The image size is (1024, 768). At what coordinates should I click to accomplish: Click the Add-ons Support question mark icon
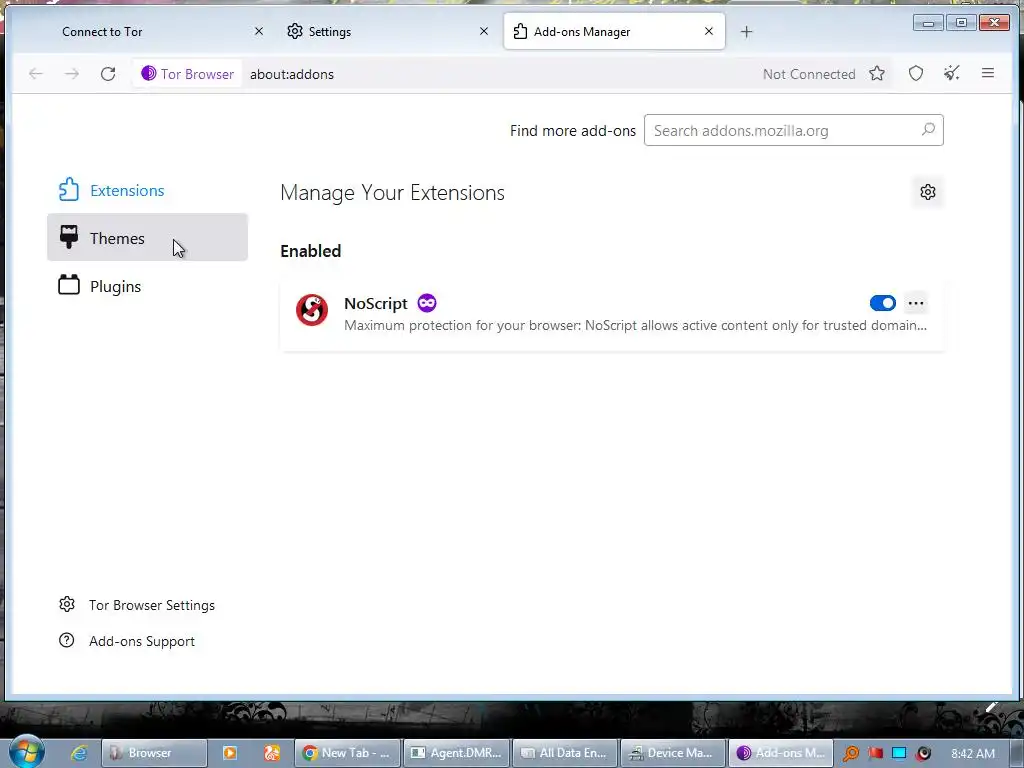click(67, 640)
